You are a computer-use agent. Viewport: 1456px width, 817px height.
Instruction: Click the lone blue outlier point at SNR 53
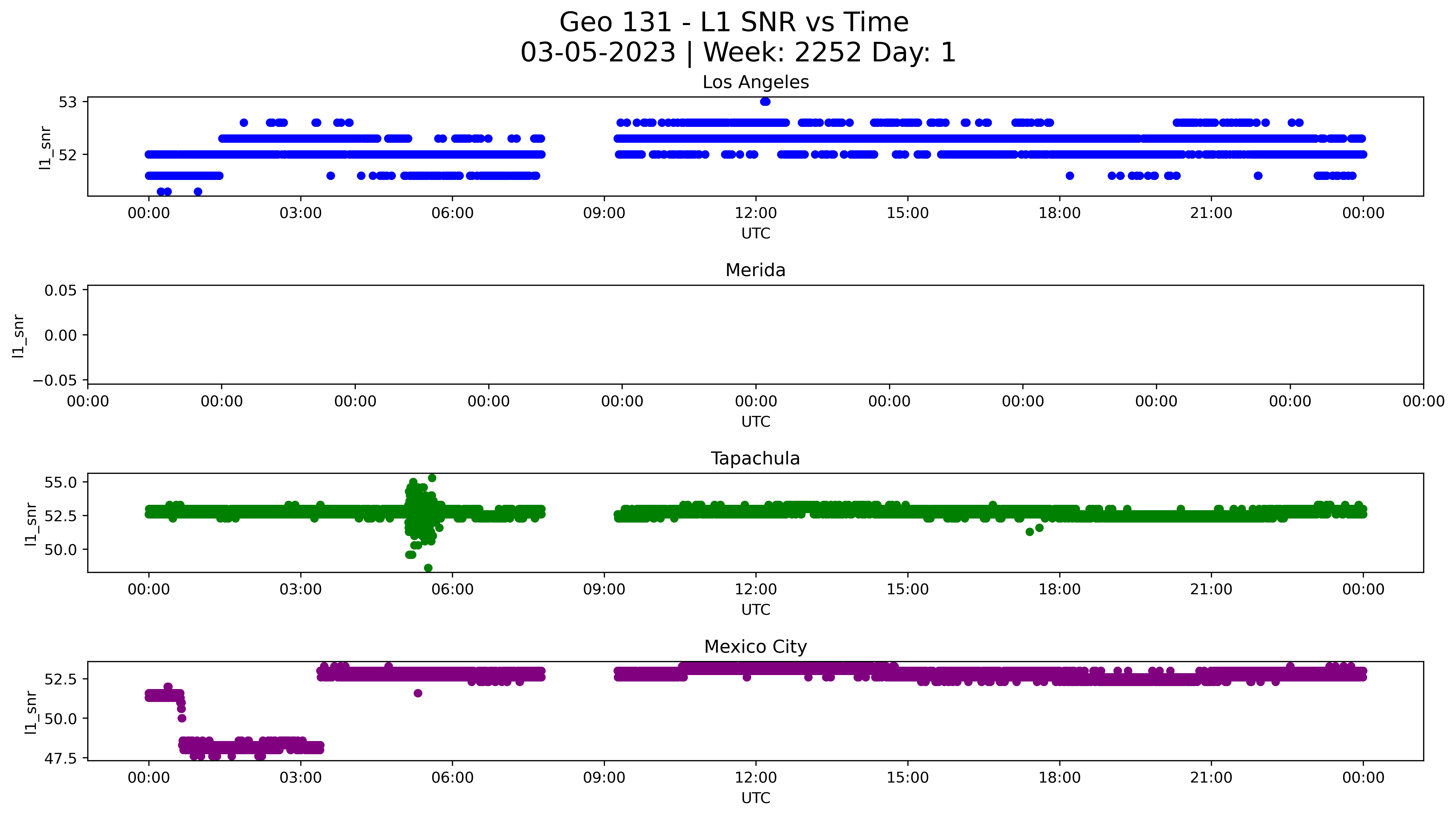click(x=765, y=102)
